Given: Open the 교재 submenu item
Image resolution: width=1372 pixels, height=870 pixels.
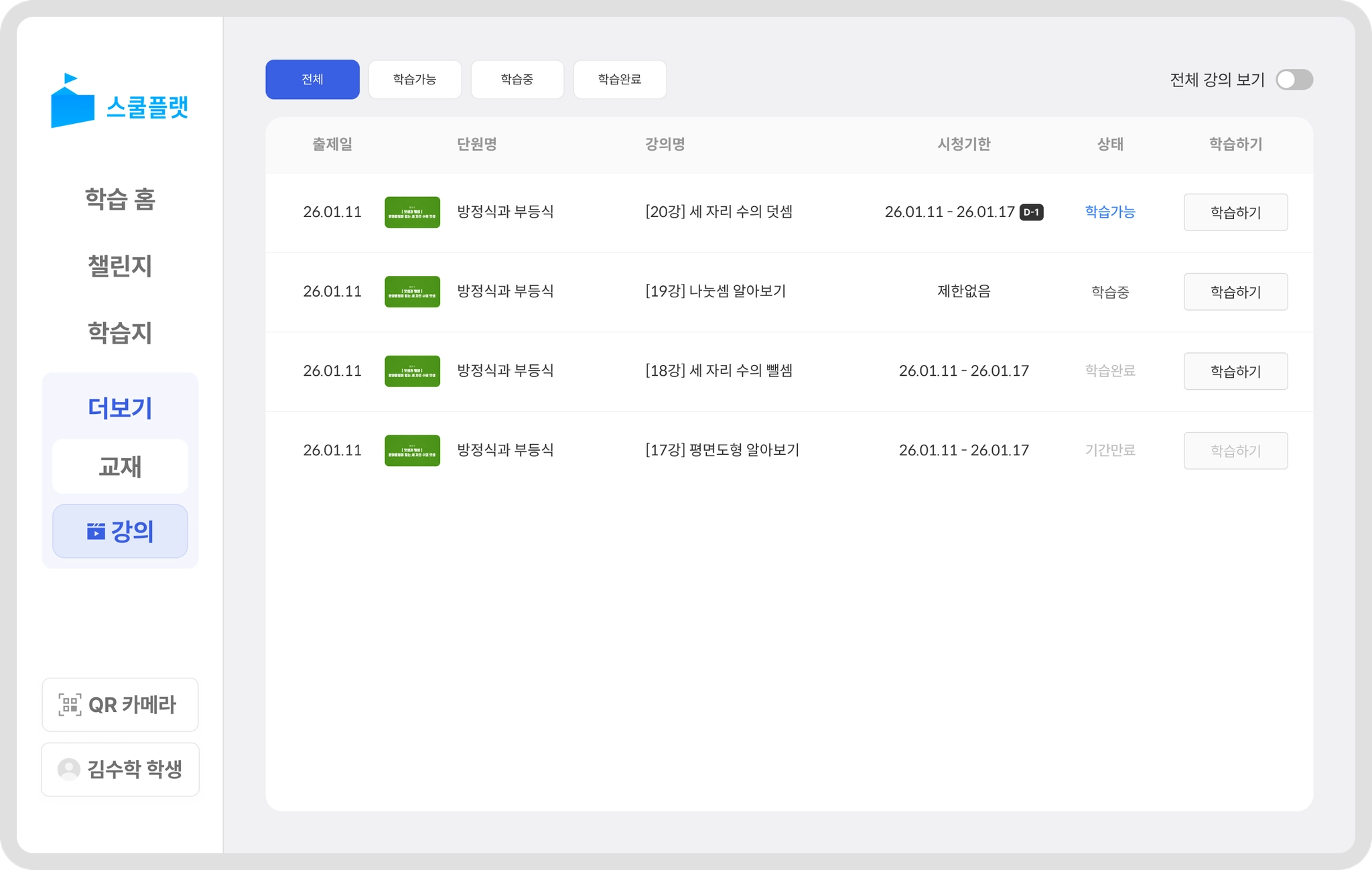Looking at the screenshot, I should 120,467.
